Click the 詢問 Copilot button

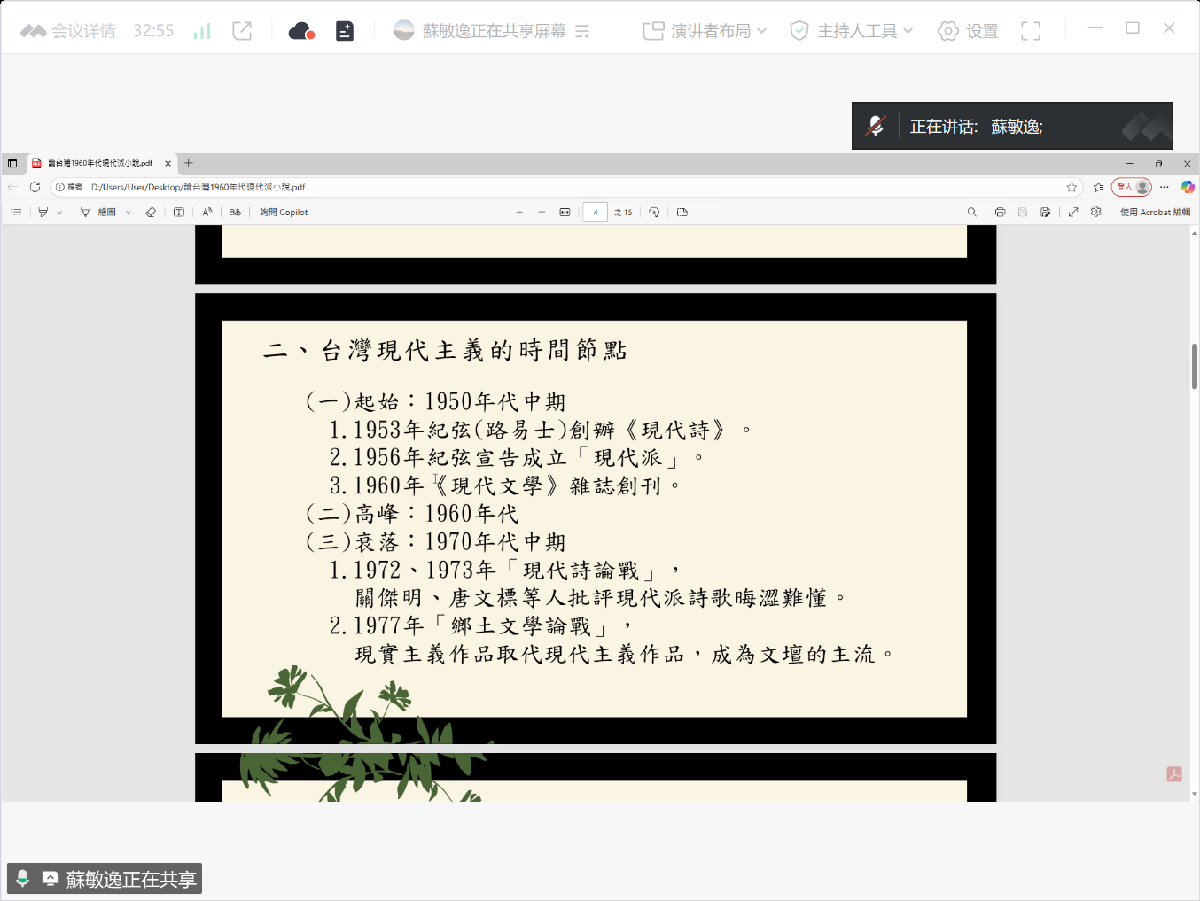(x=284, y=212)
